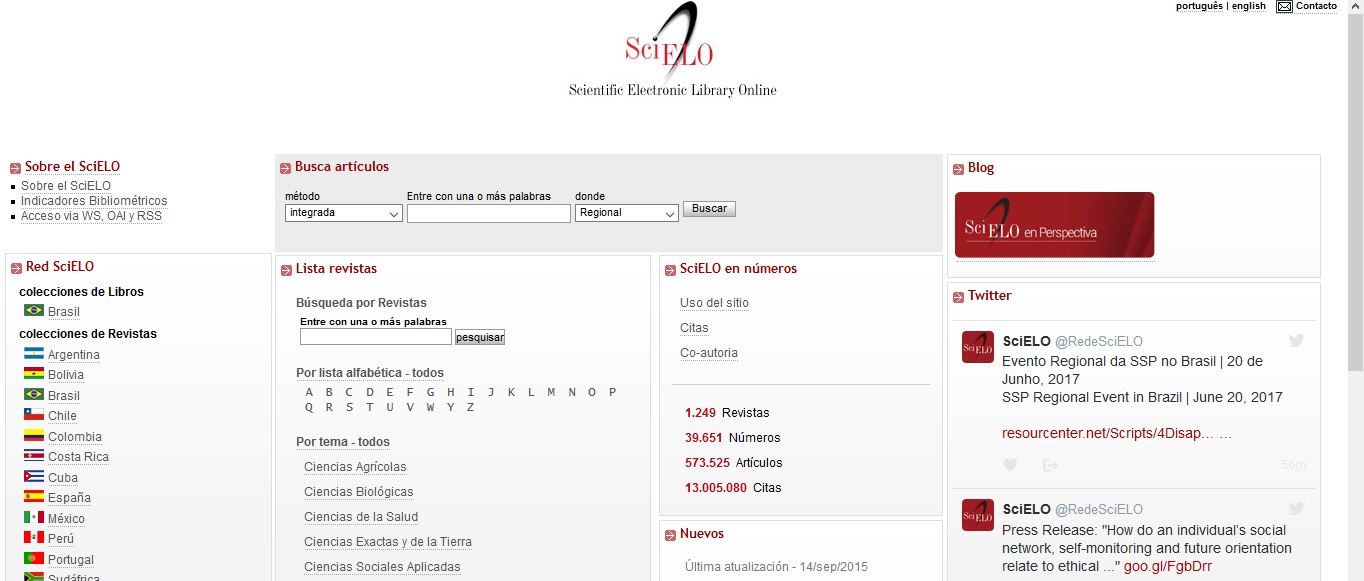Viewport: 1364px width, 581px height.
Task: Open the goo.gl/FgbDrr tweet link
Action: point(1168,566)
